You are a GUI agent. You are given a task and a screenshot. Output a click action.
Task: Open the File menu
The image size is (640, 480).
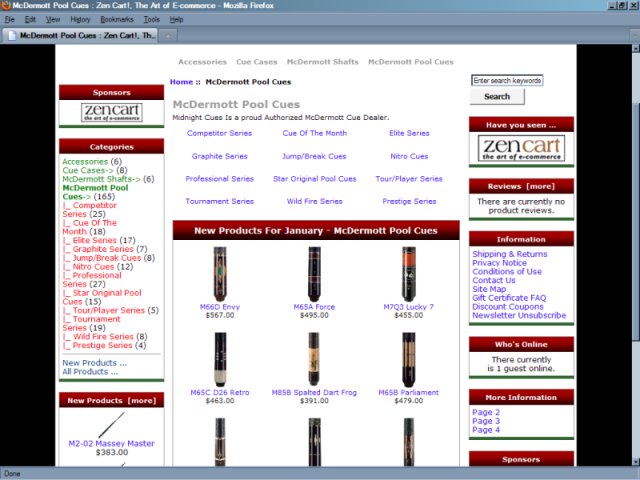[9, 19]
